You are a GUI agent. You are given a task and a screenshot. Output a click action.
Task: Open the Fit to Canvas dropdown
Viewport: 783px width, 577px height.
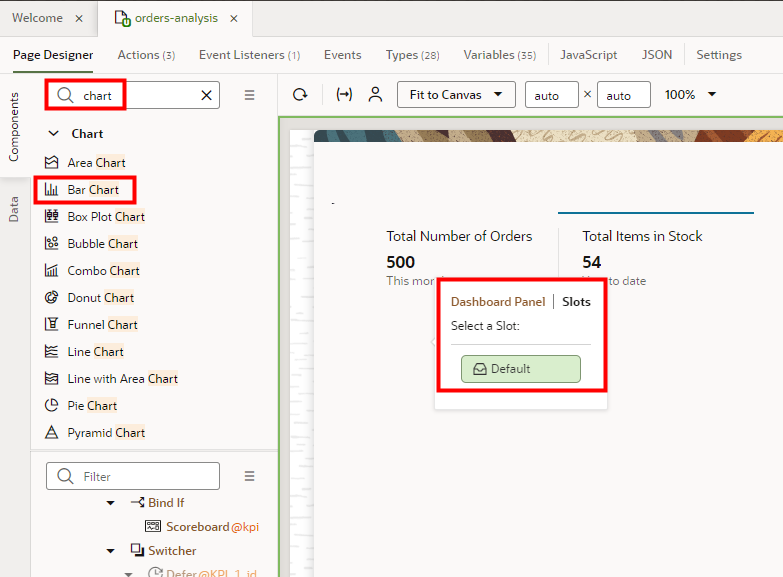click(456, 94)
